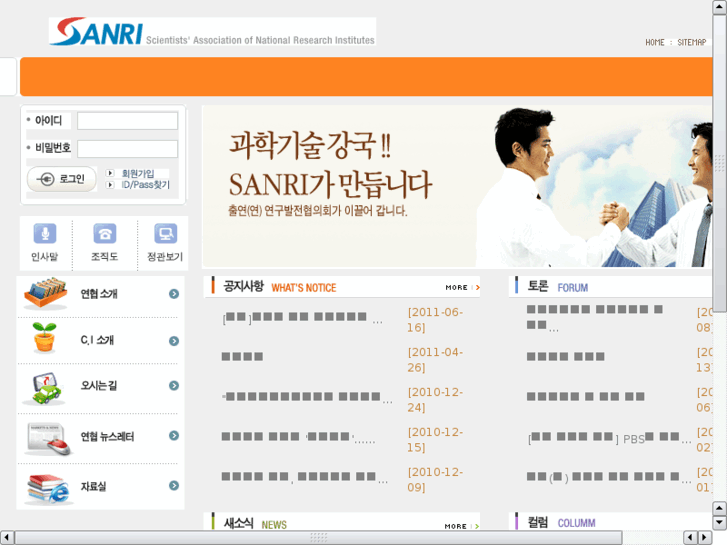Open the 정관보기 monitor icon
The width and height of the screenshot is (727, 545).
click(166, 233)
